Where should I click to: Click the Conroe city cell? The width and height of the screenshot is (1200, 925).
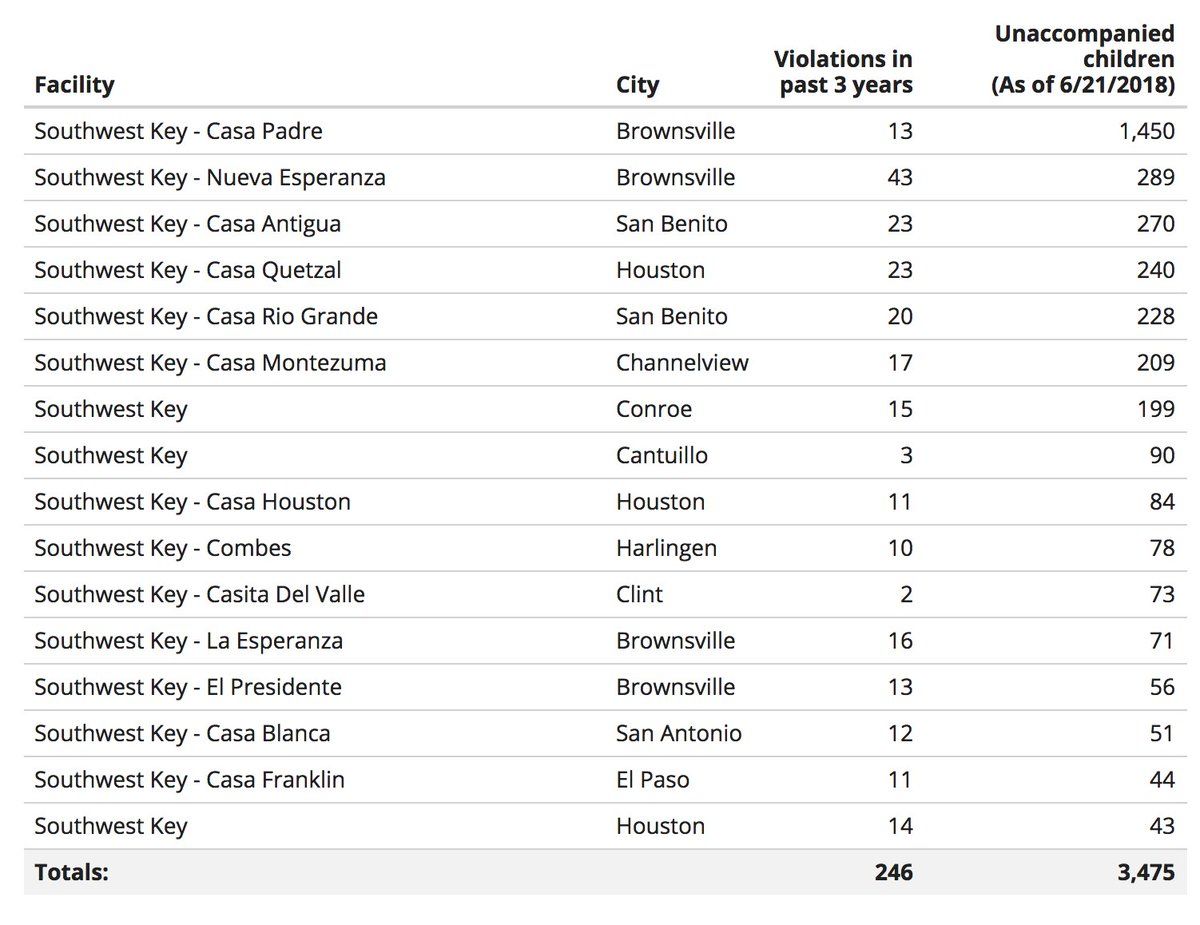pyautogui.click(x=654, y=409)
